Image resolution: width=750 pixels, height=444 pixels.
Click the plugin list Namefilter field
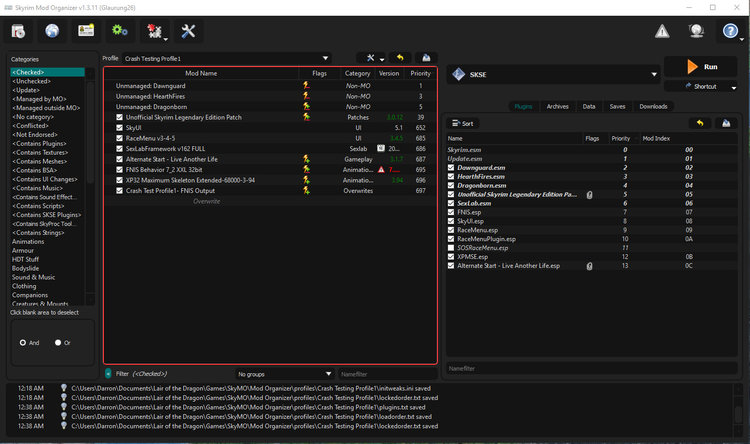click(592, 368)
